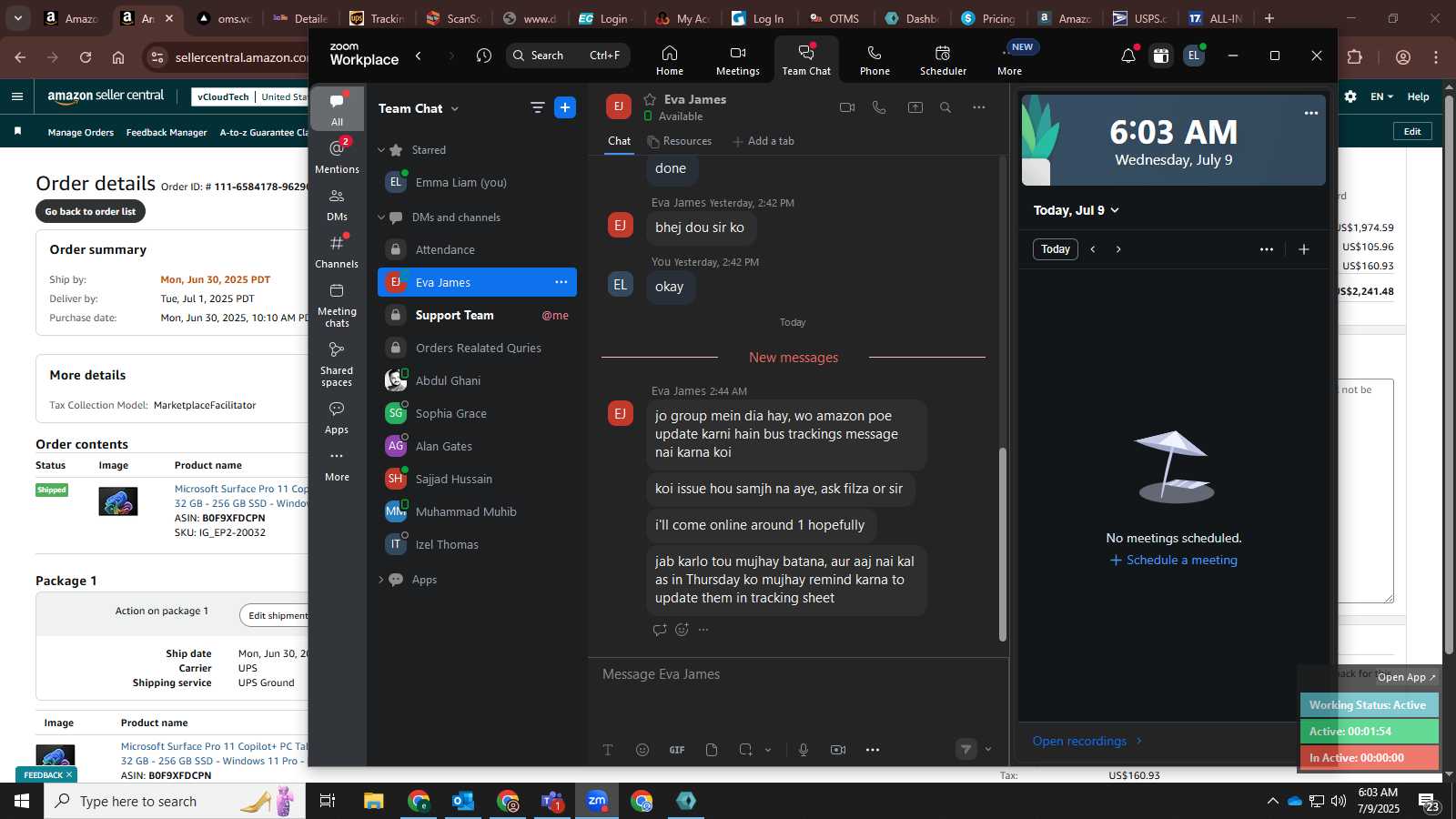Screen dimensions: 1456x819
Task: Open the sidebar More ellipsis
Action: (x=337, y=464)
